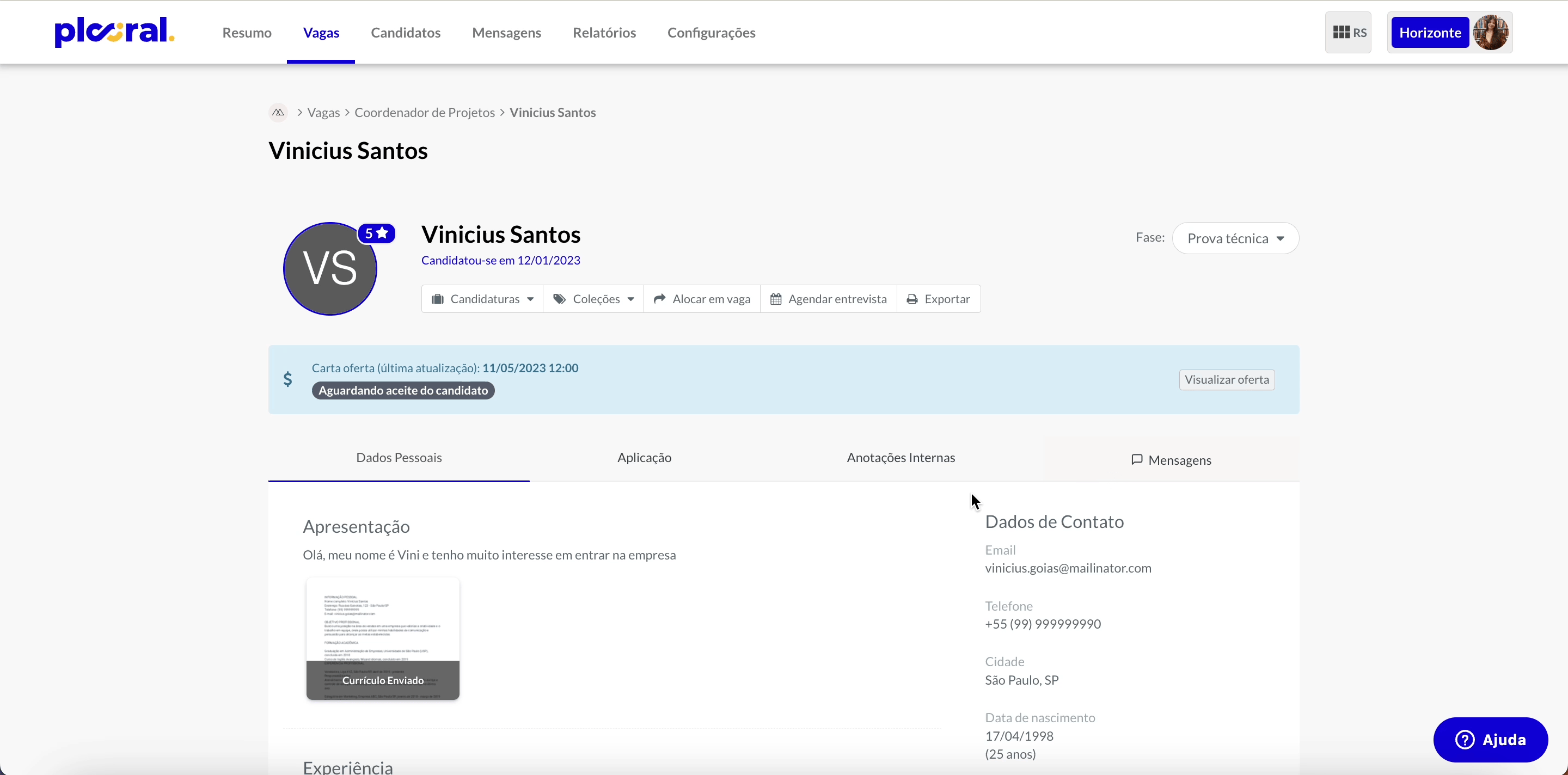The width and height of the screenshot is (1568, 775).
Task: Click the city text São Paulo, SP
Action: point(1021,680)
